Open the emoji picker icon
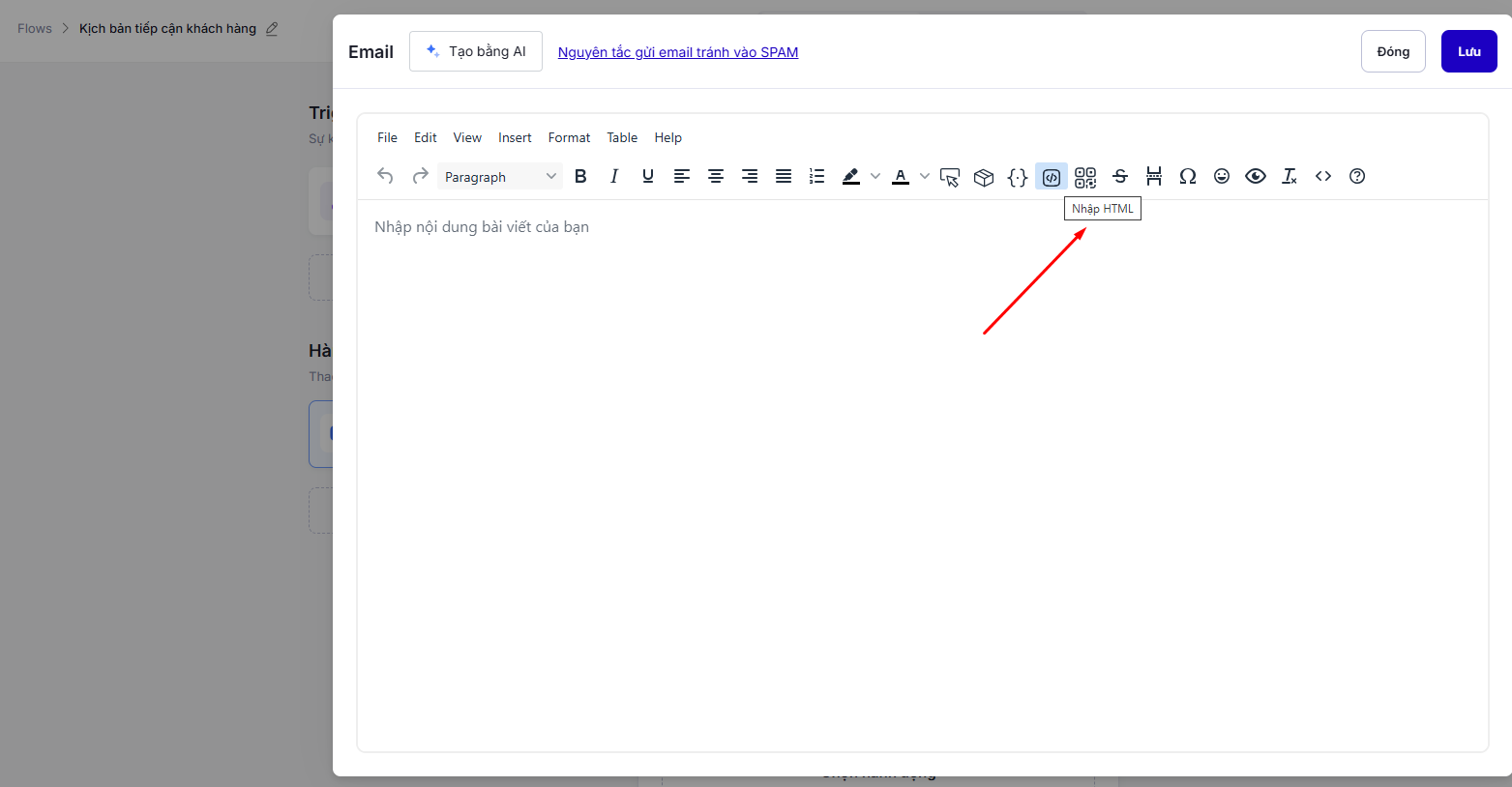1512x787 pixels. 1222,176
